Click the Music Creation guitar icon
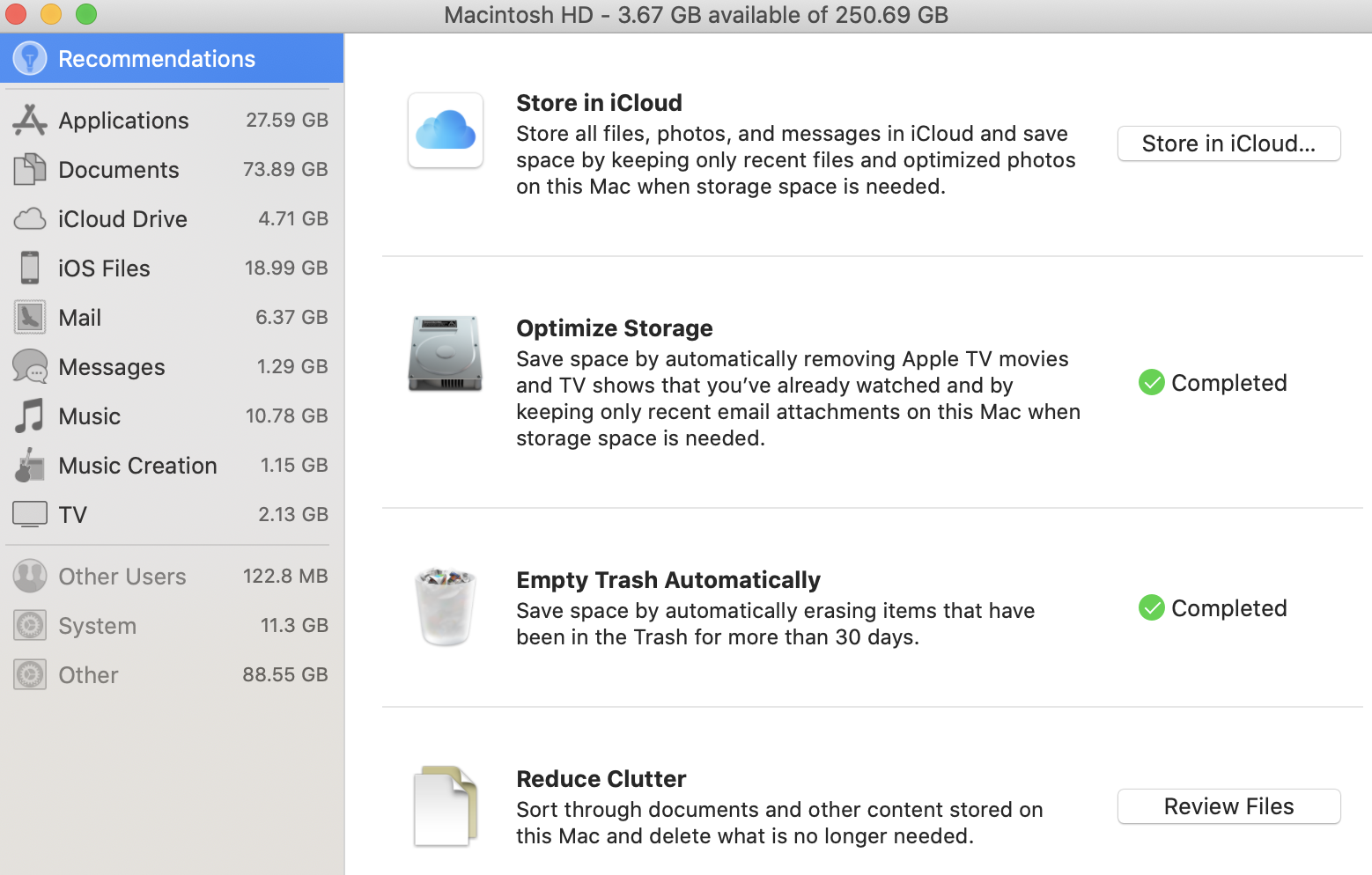 [30, 465]
